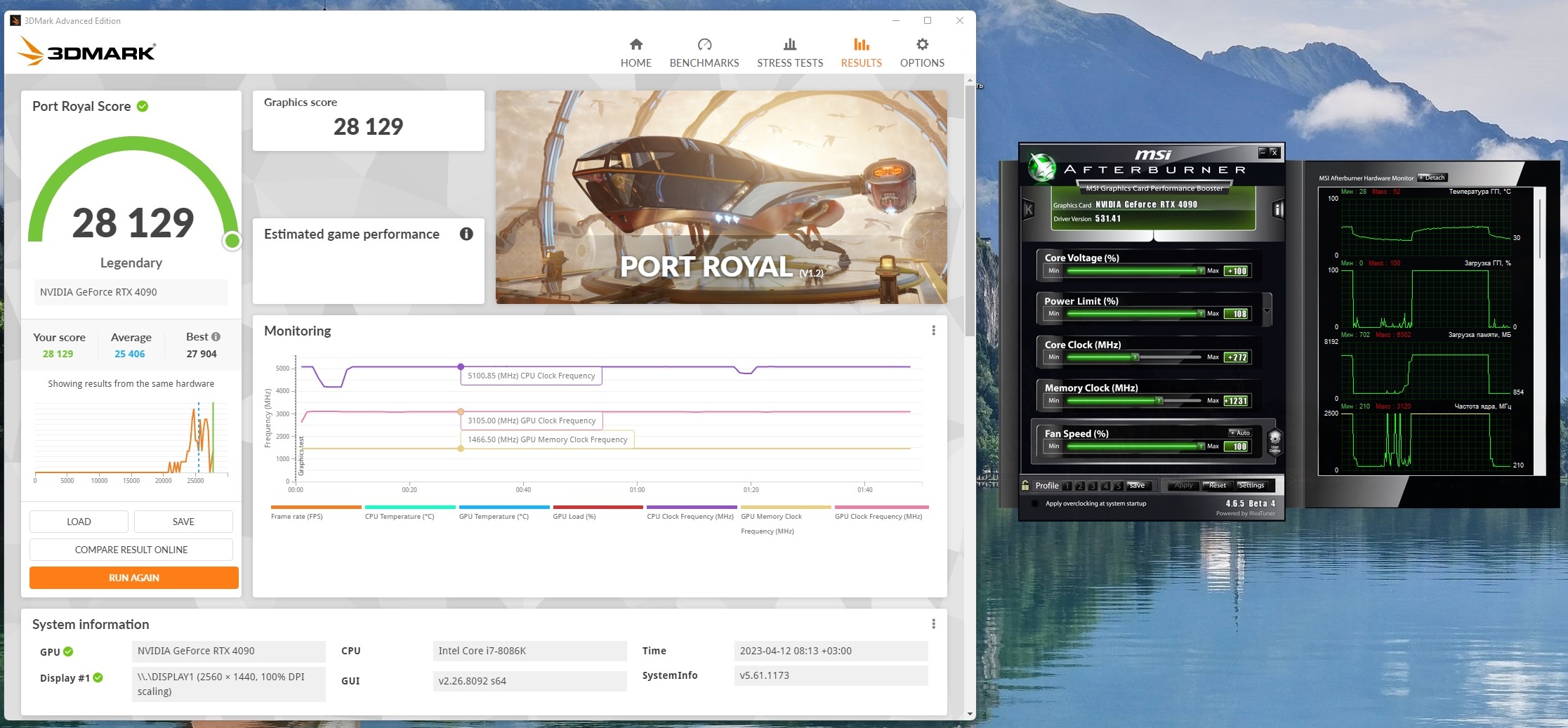Click the Display #1 green checkmark
Image resolution: width=1568 pixels, height=728 pixels.
tap(98, 677)
